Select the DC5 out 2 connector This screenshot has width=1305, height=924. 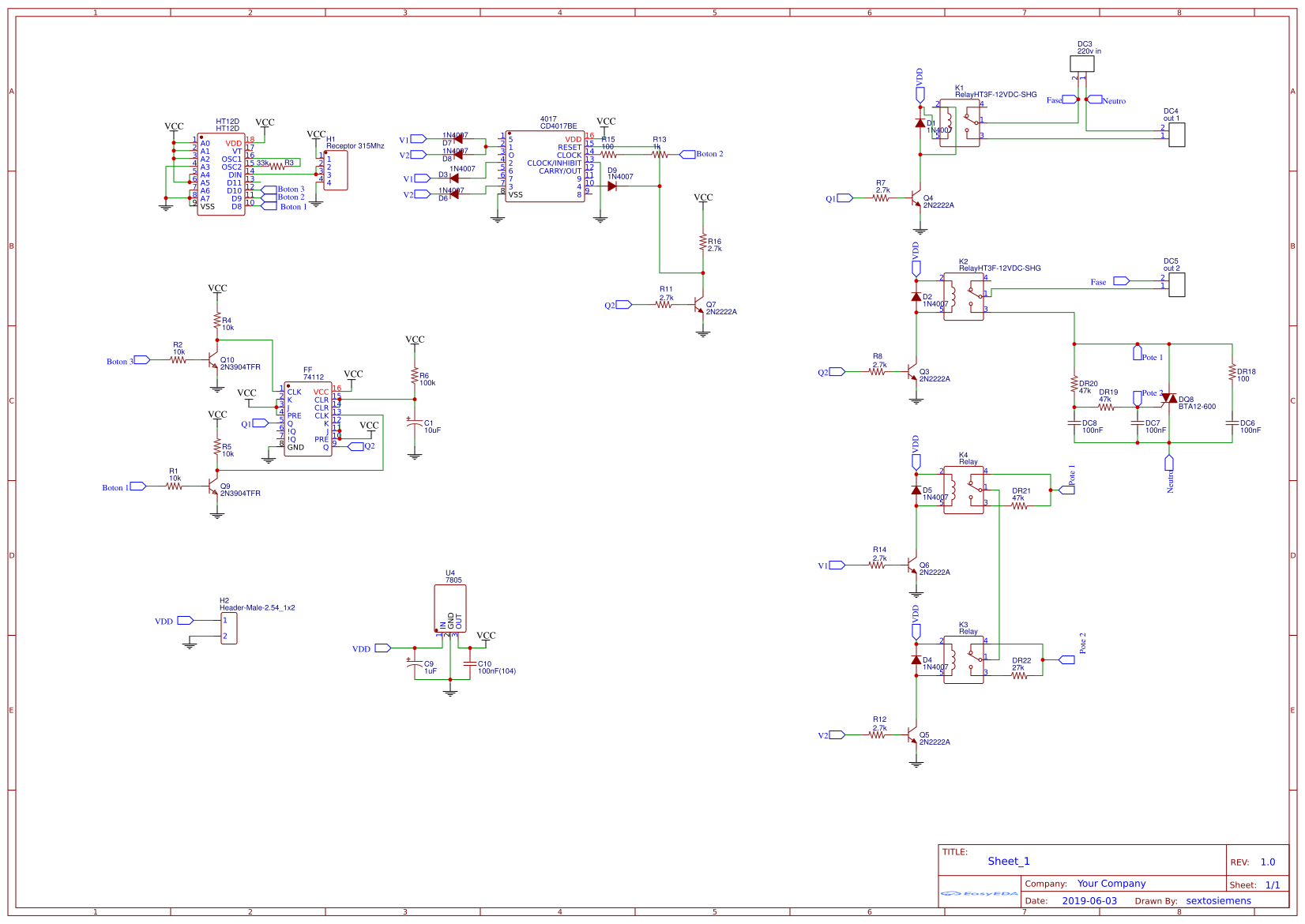tap(1177, 284)
